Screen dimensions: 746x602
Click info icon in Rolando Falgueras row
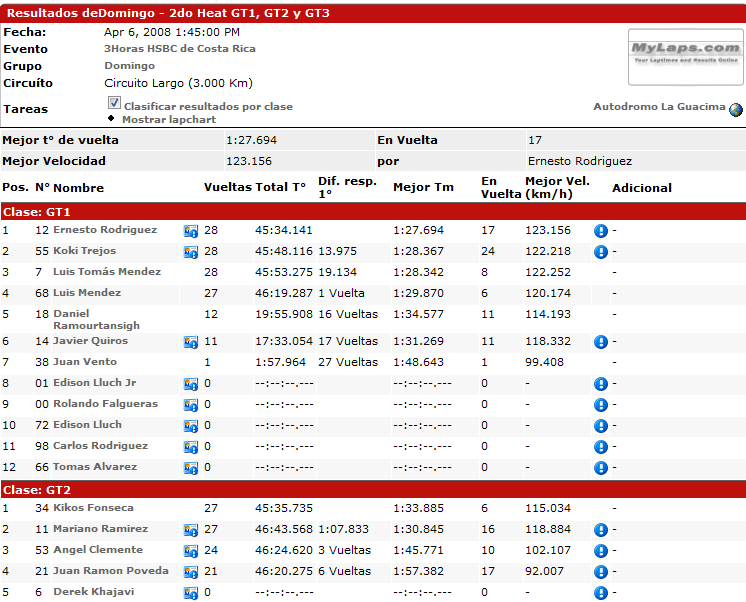coord(601,405)
